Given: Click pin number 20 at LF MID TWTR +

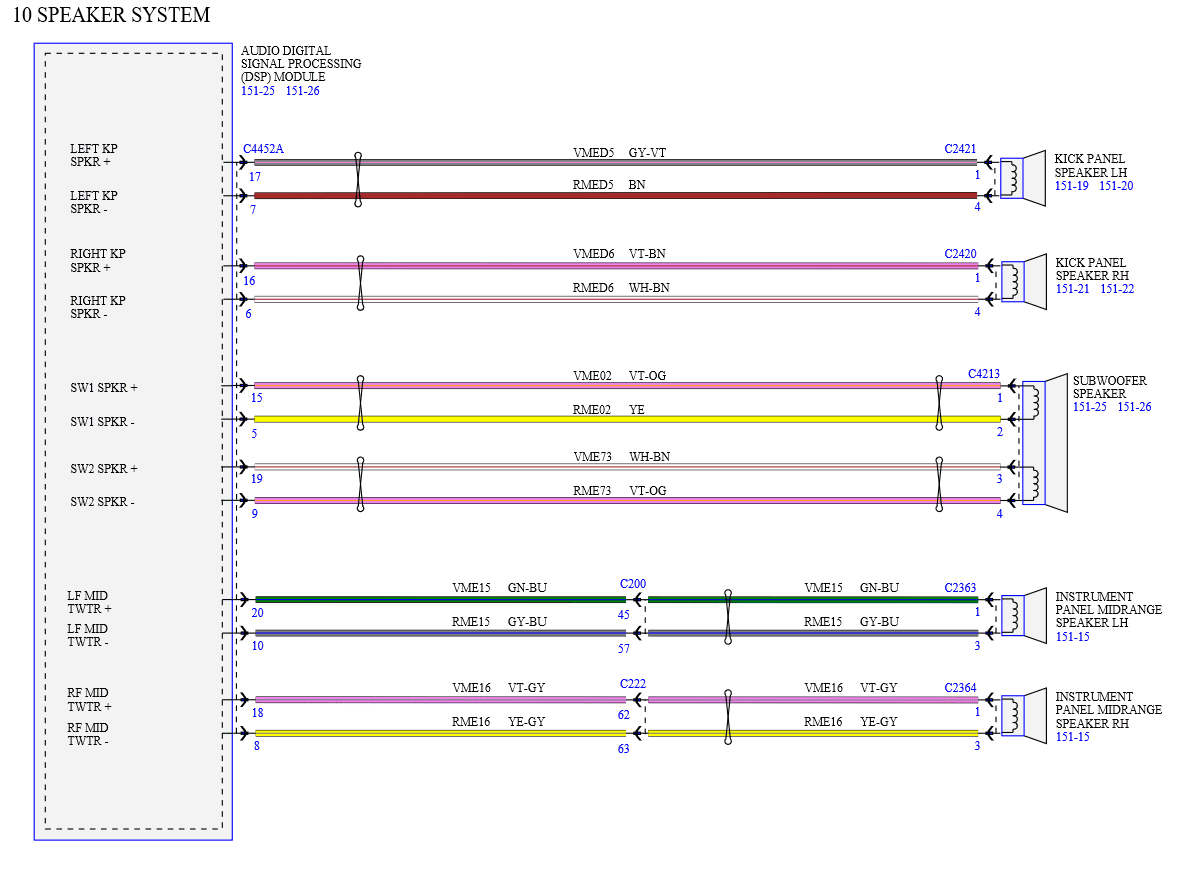Looking at the screenshot, I should (x=257, y=612).
